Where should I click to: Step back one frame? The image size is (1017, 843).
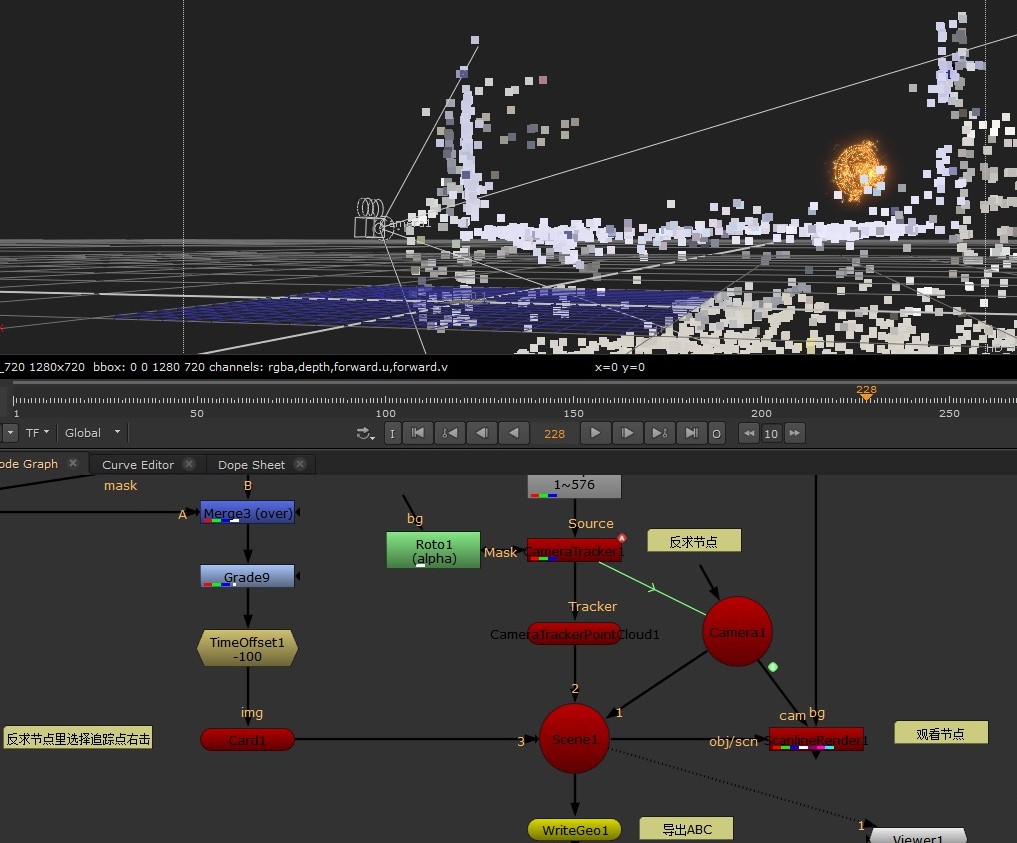coord(482,433)
